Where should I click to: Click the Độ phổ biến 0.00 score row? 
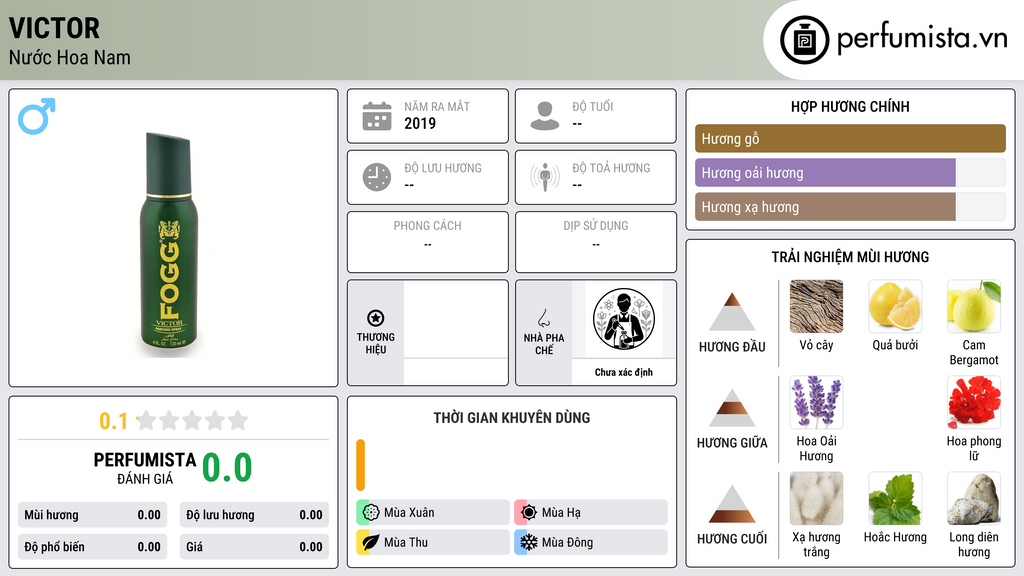click(x=93, y=547)
